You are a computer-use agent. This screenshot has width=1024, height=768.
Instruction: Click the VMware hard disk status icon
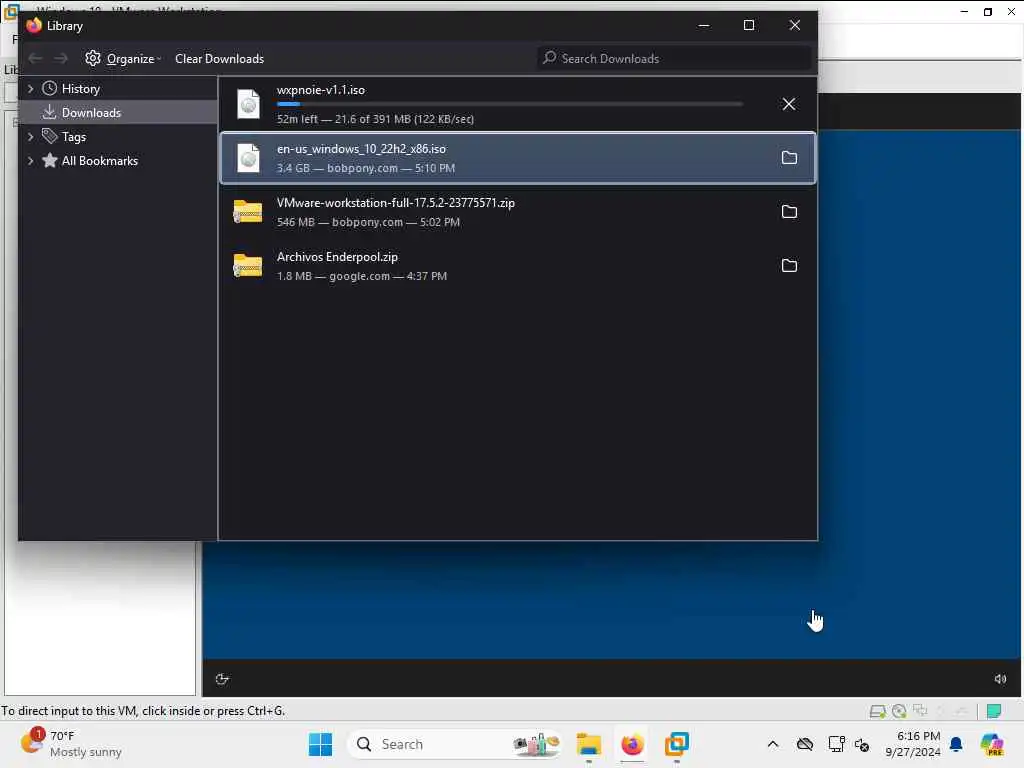tap(878, 711)
